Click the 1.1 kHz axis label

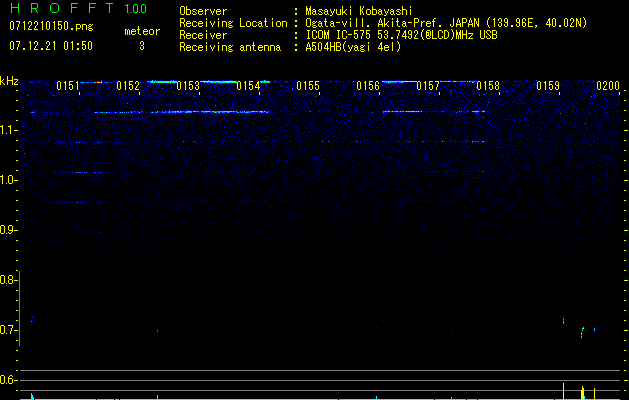click(x=9, y=130)
